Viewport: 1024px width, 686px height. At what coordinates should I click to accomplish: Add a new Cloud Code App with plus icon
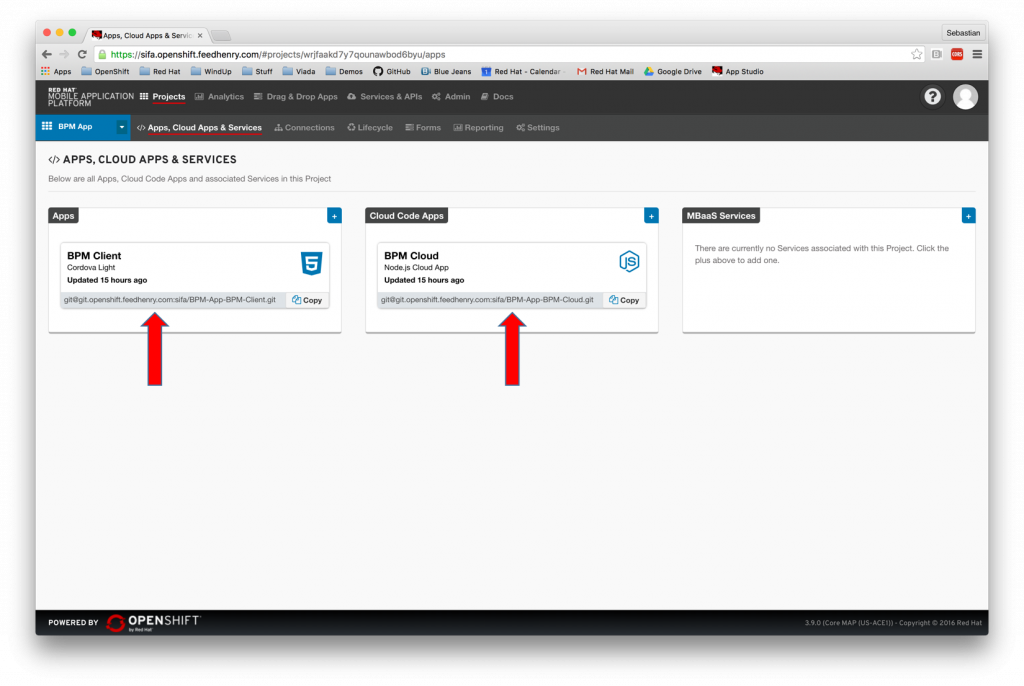[x=651, y=216]
